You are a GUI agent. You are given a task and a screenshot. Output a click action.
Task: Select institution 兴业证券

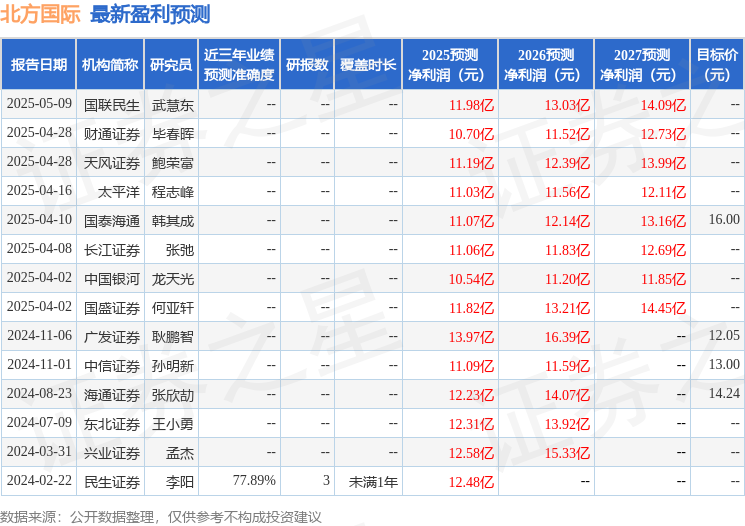coord(112,453)
